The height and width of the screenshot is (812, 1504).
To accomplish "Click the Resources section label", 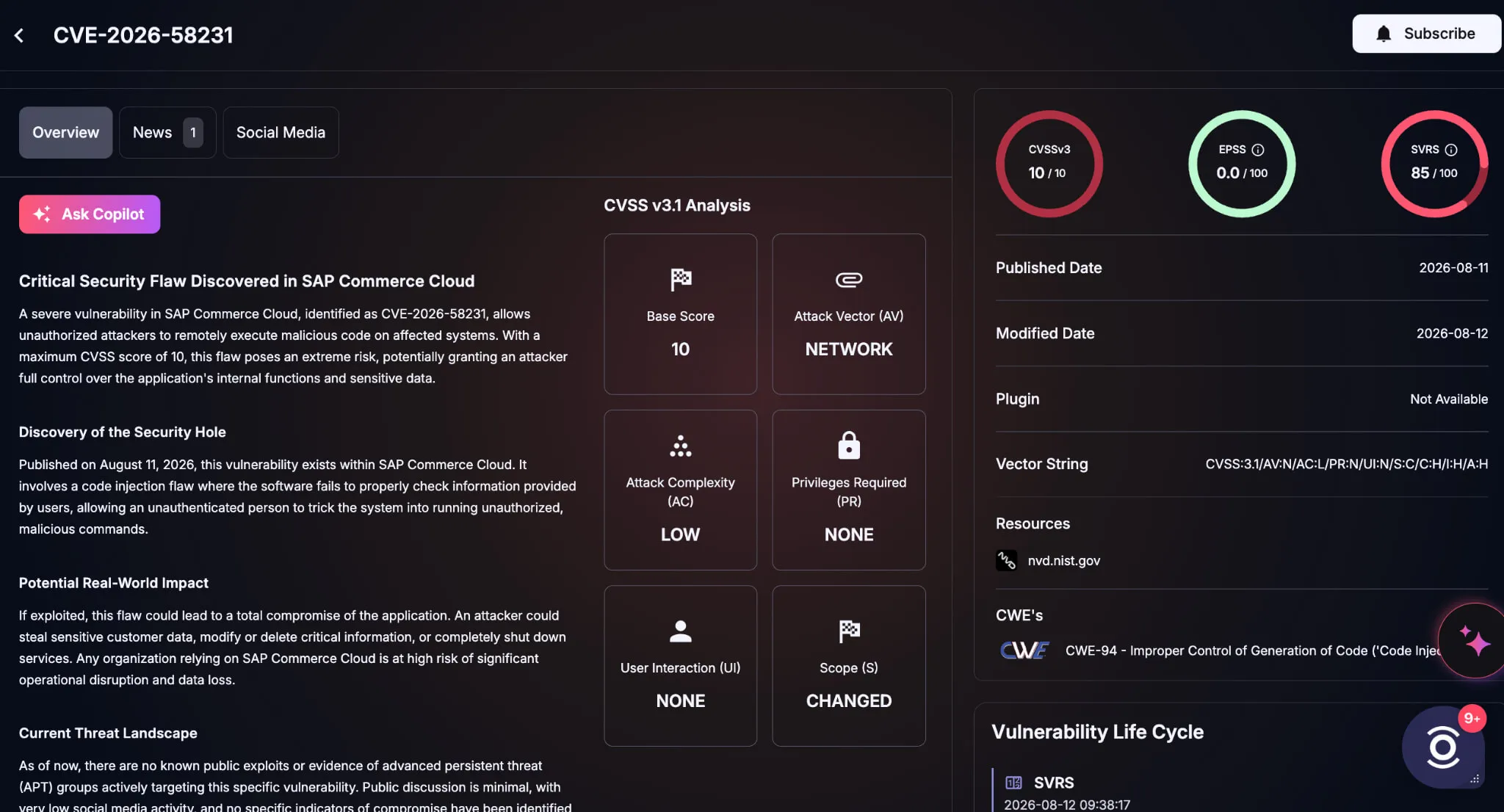I will (x=1033, y=524).
